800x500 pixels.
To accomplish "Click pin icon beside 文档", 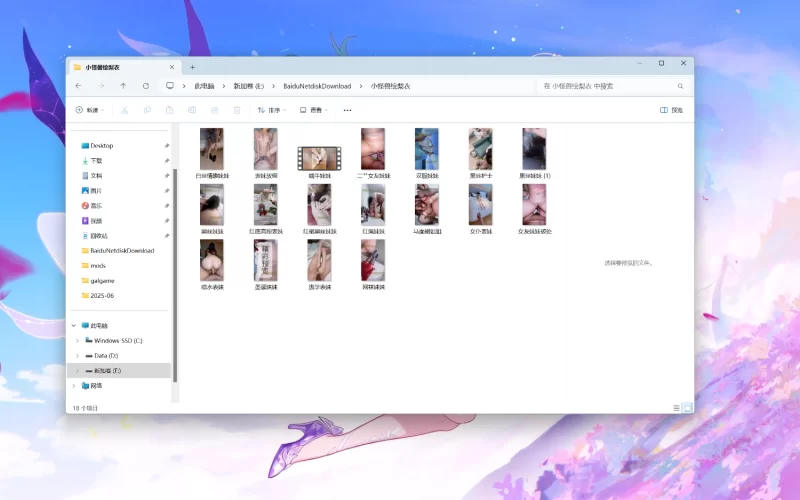I will coord(166,176).
